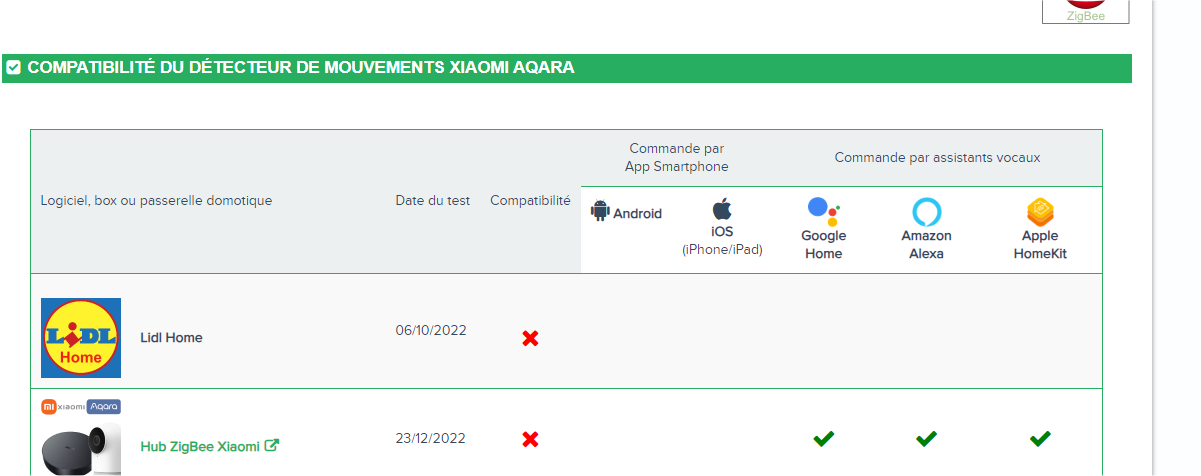Click the green check under Google Home

[x=824, y=438]
